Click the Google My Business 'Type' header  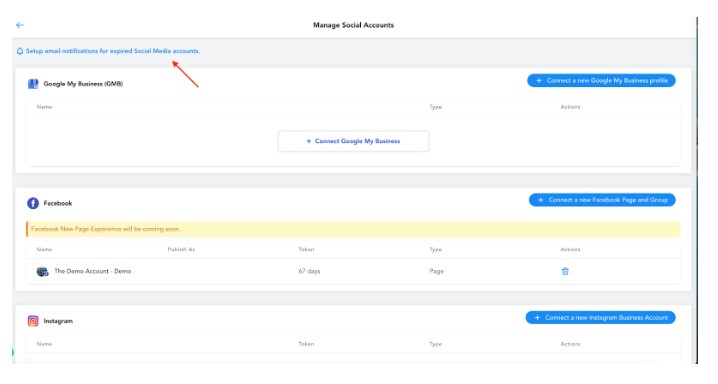click(x=435, y=107)
